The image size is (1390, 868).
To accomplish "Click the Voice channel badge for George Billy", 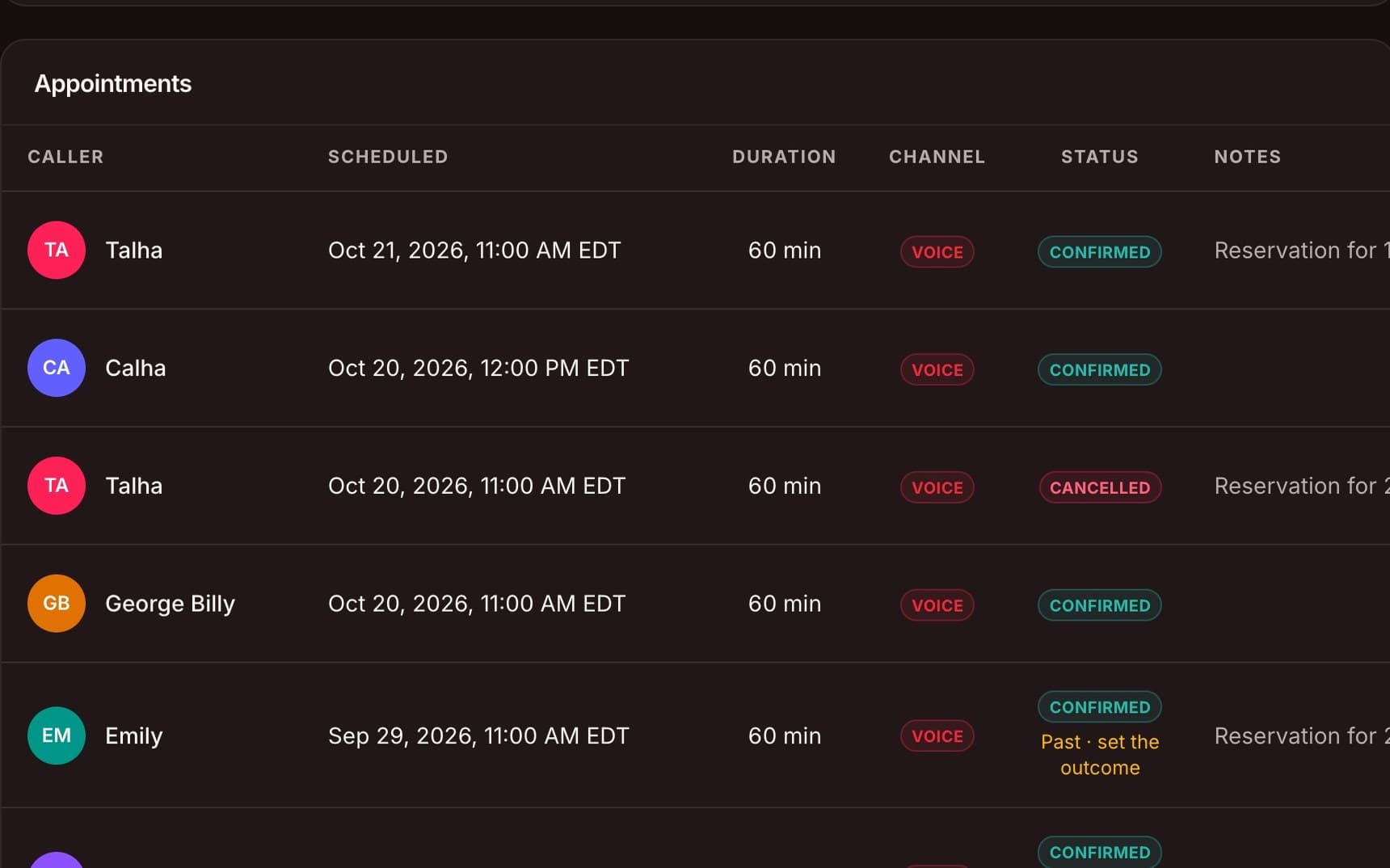I will point(937,605).
